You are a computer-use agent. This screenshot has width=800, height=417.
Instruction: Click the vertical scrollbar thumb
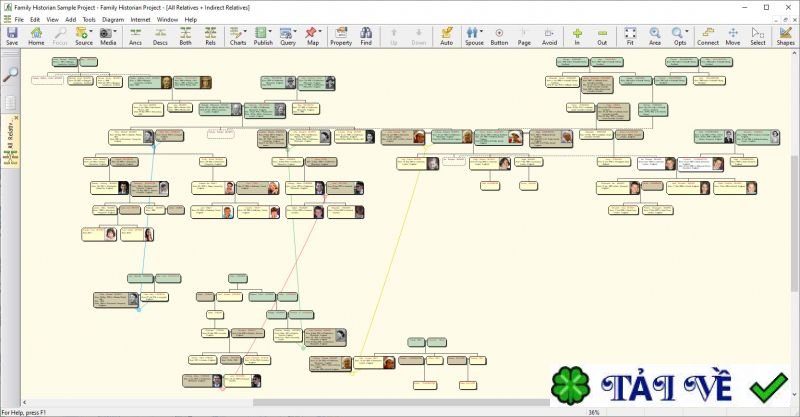795,224
